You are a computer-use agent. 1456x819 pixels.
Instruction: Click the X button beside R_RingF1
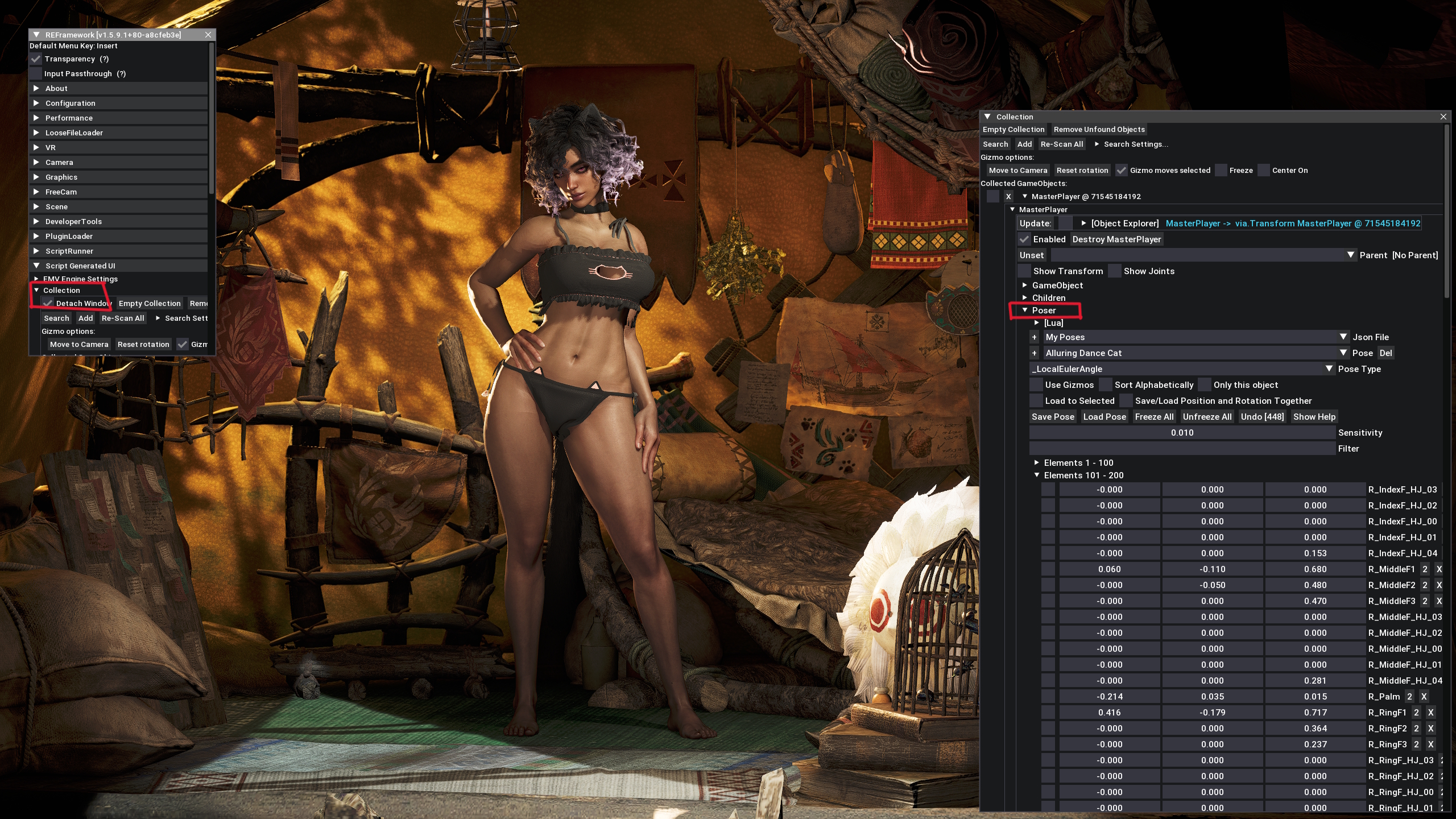1431,712
